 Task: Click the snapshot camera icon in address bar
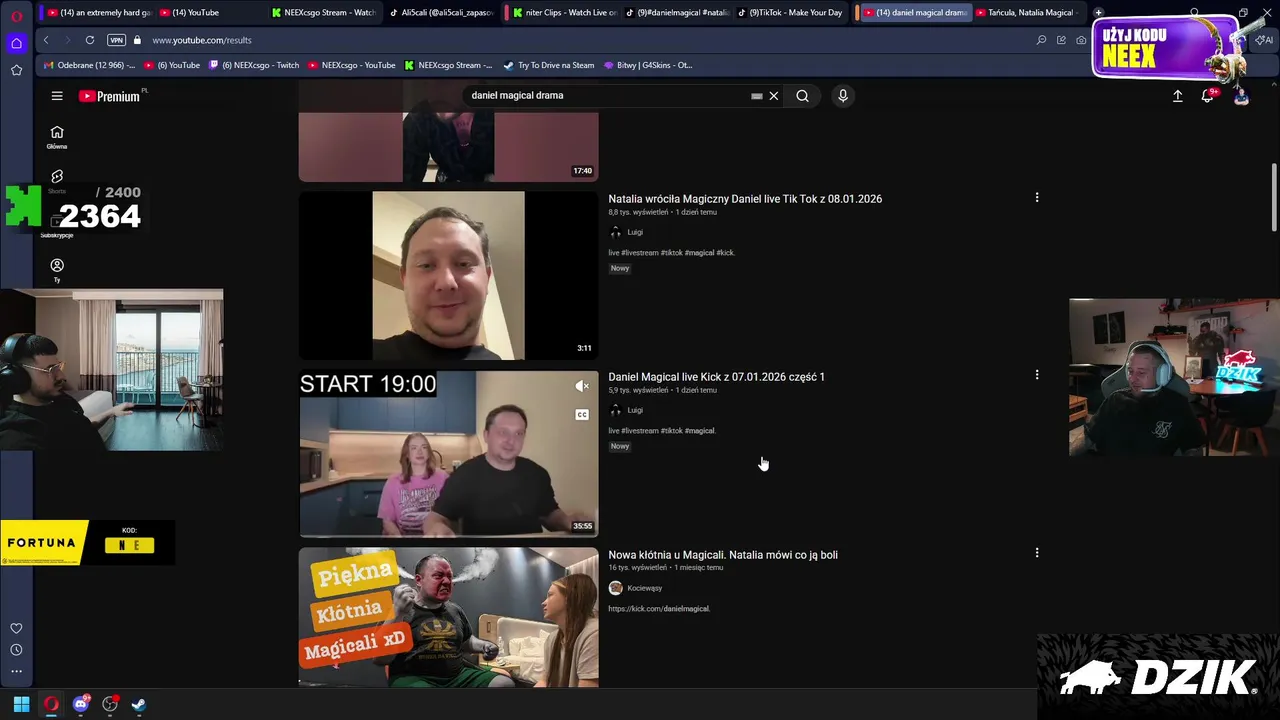pos(1081,40)
